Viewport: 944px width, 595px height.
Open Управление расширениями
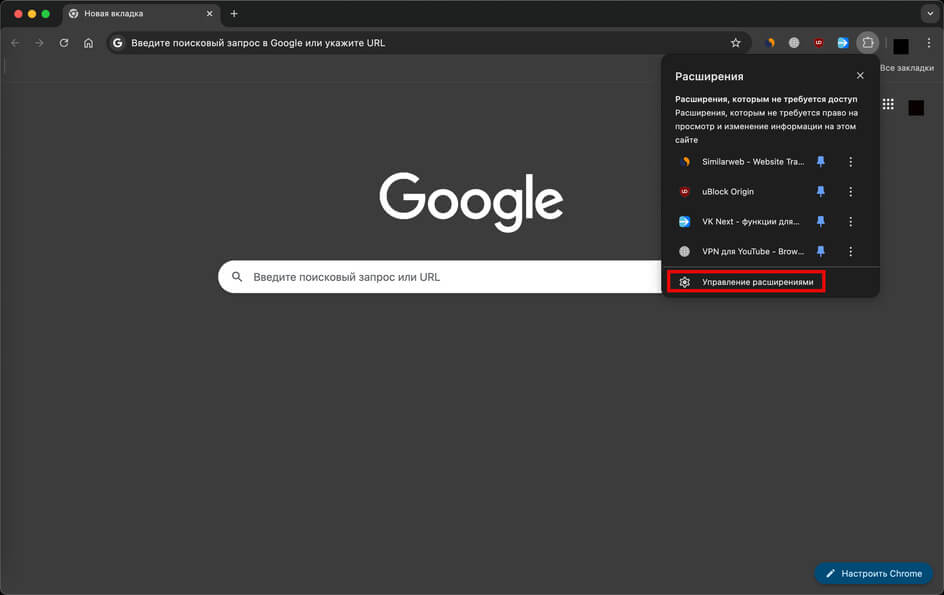(747, 282)
